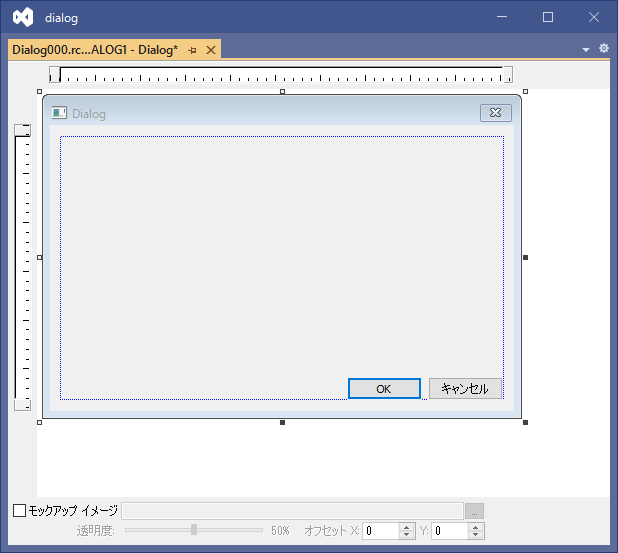Click the horizontal ruler above the dialog
The width and height of the screenshot is (618, 553).
pos(280,75)
